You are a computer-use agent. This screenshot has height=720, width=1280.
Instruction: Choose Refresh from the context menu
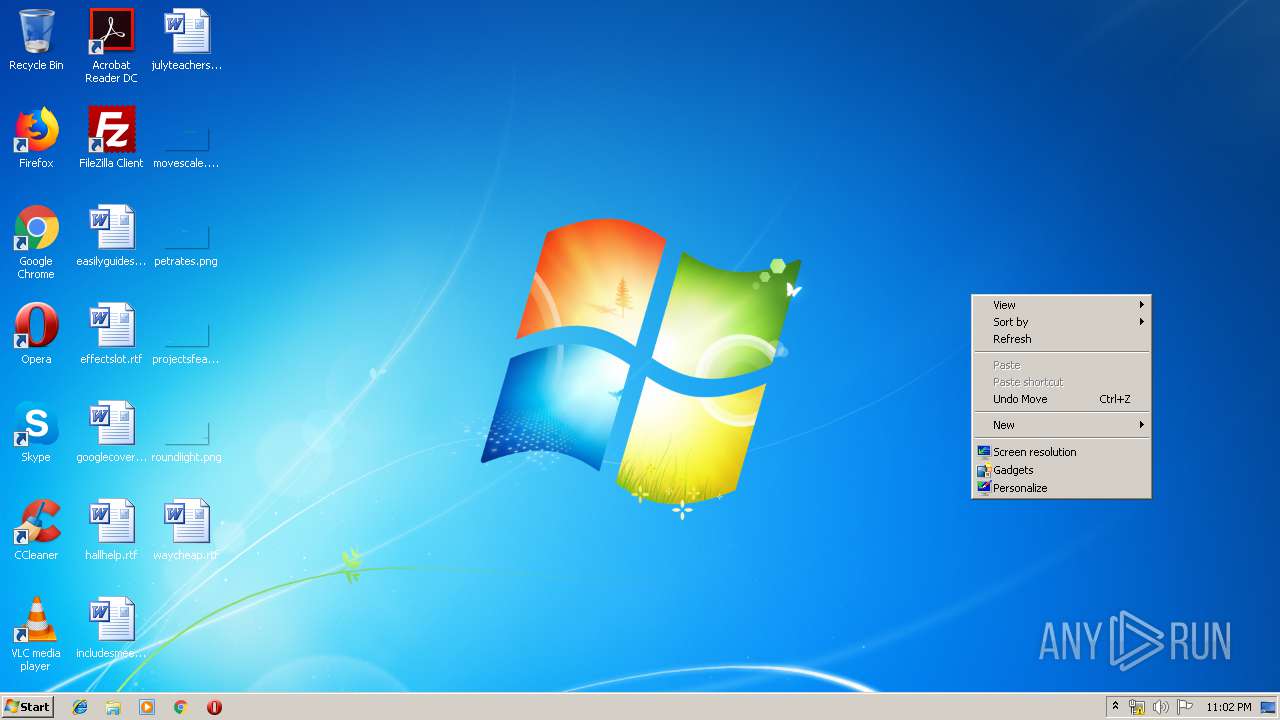pos(1061,339)
